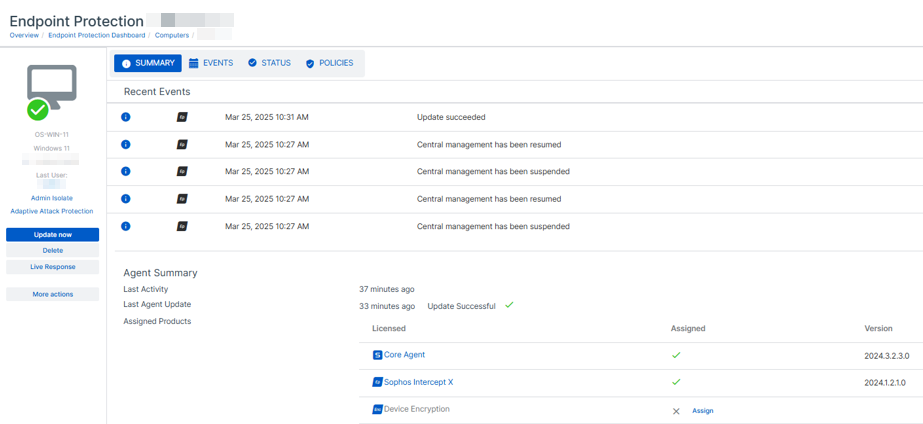
Task: Click Core Agent assigned green checkmark
Action: tap(676, 355)
